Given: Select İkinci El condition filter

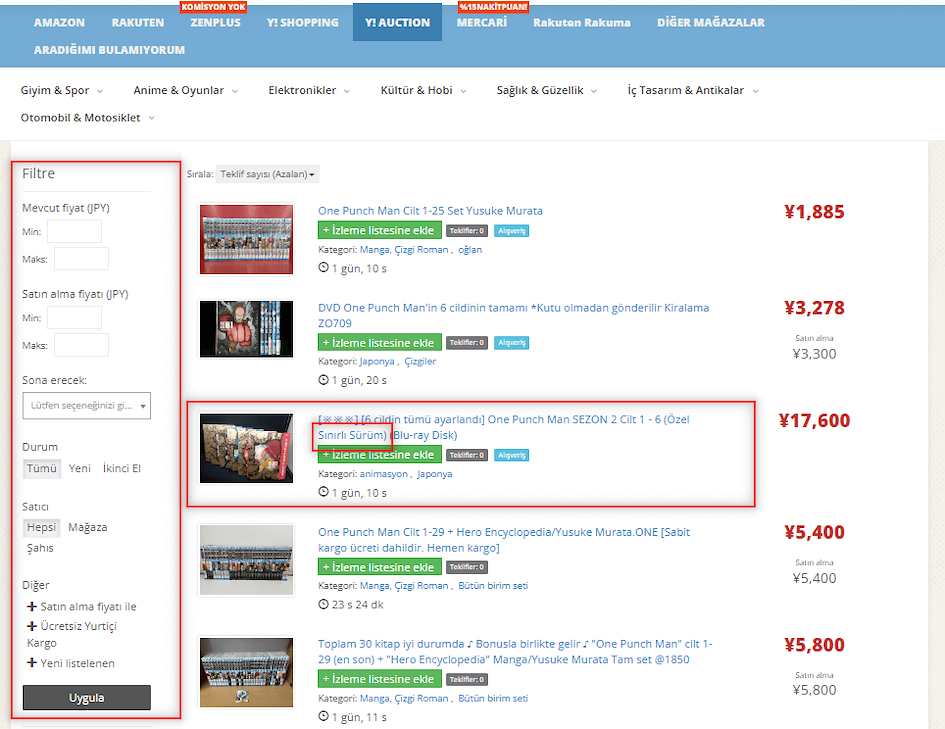Looking at the screenshot, I should [122, 469].
